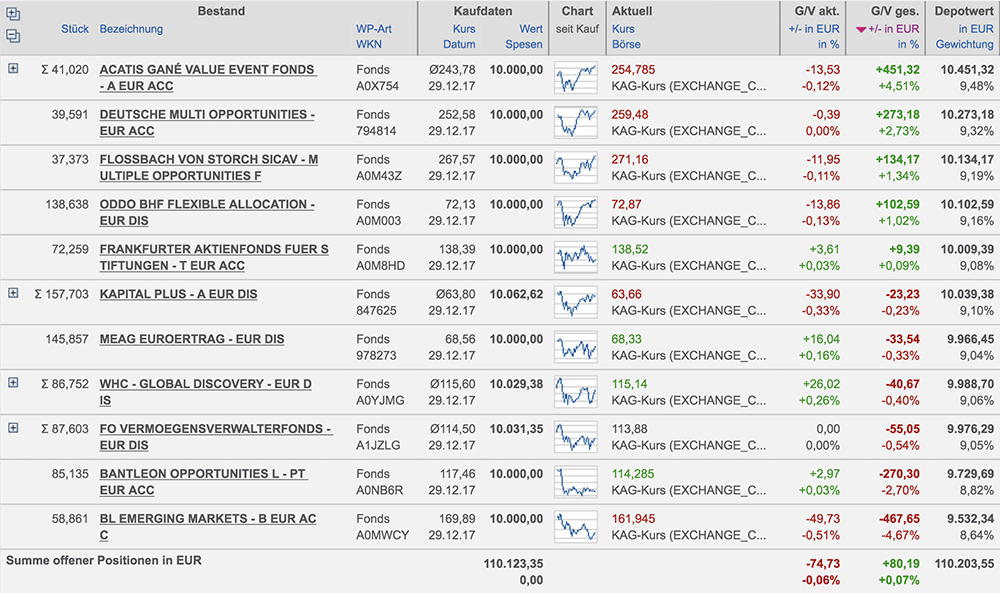Image resolution: width=1000 pixels, height=593 pixels.
Task: Expand all positions with top-left plus icon
Action: (x=13, y=14)
